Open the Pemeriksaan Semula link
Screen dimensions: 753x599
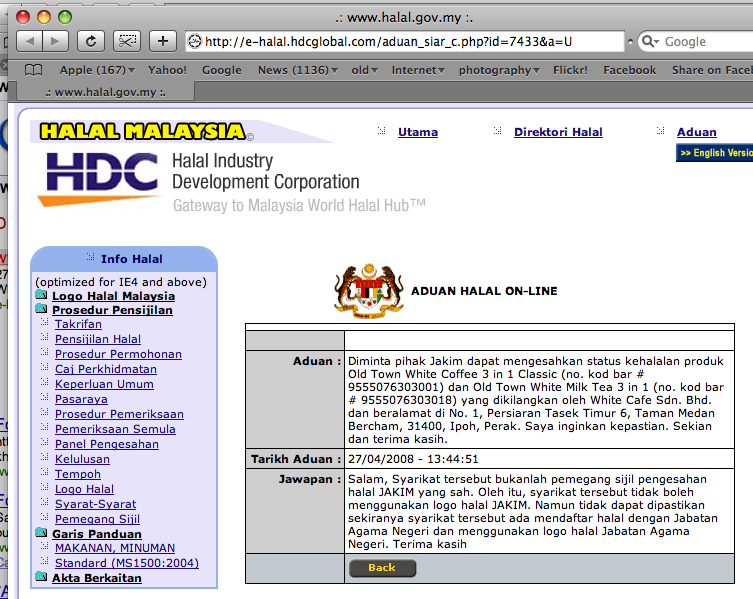coord(115,429)
